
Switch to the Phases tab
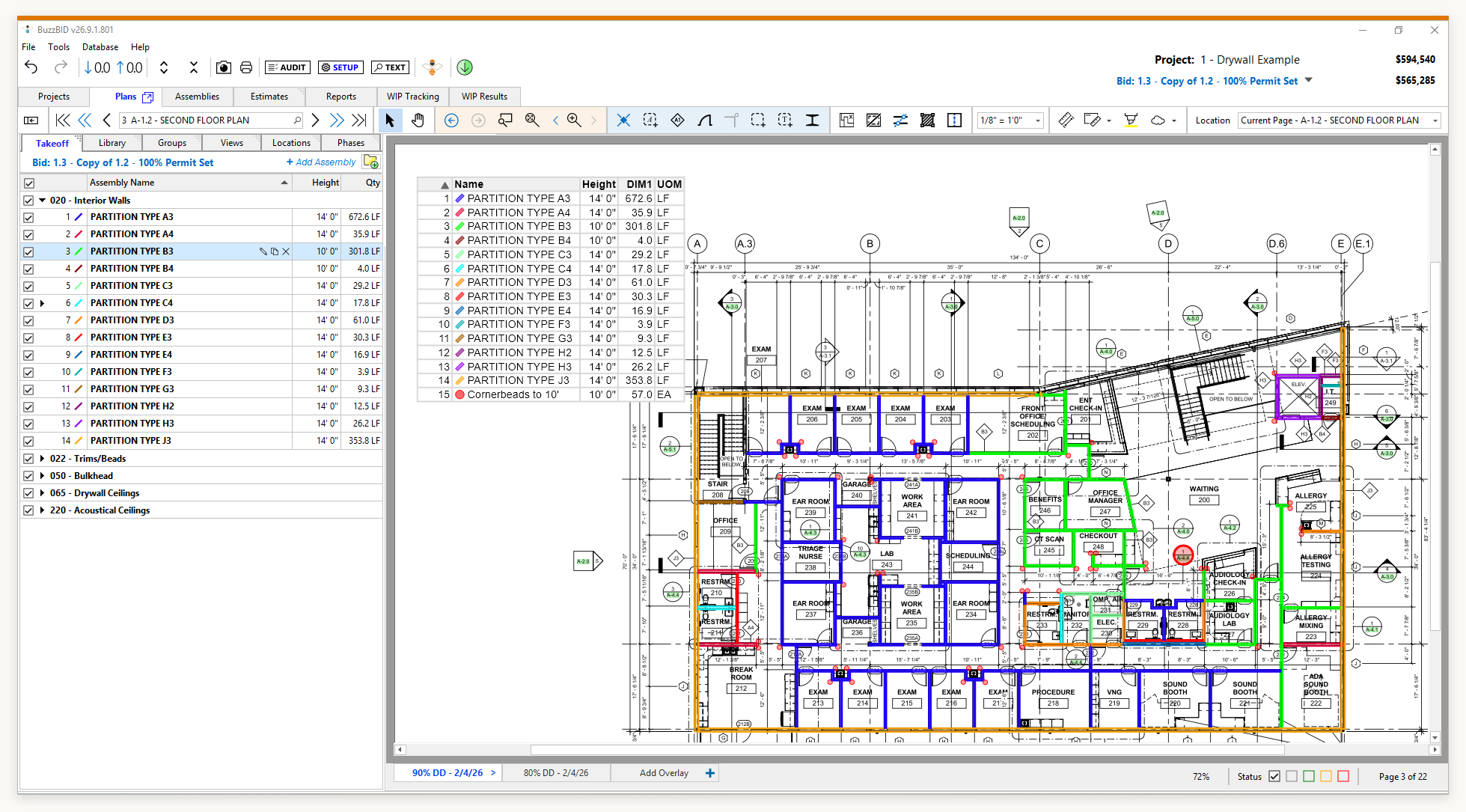coord(351,143)
